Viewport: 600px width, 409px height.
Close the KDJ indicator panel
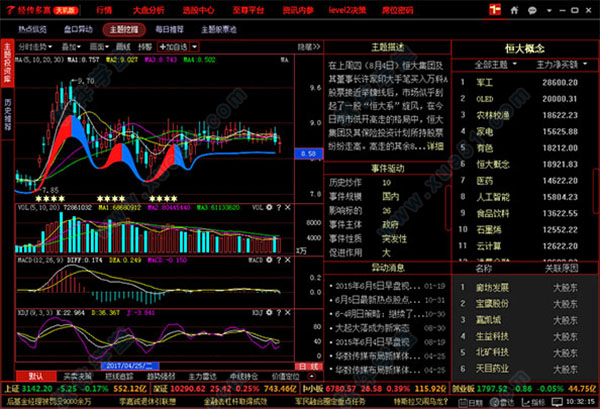[286, 312]
